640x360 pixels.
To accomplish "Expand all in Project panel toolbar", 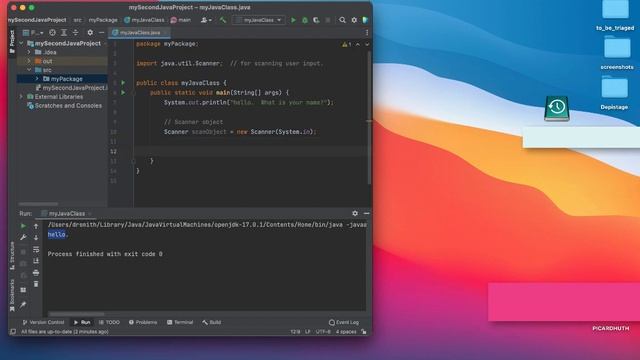I will [64, 33].
